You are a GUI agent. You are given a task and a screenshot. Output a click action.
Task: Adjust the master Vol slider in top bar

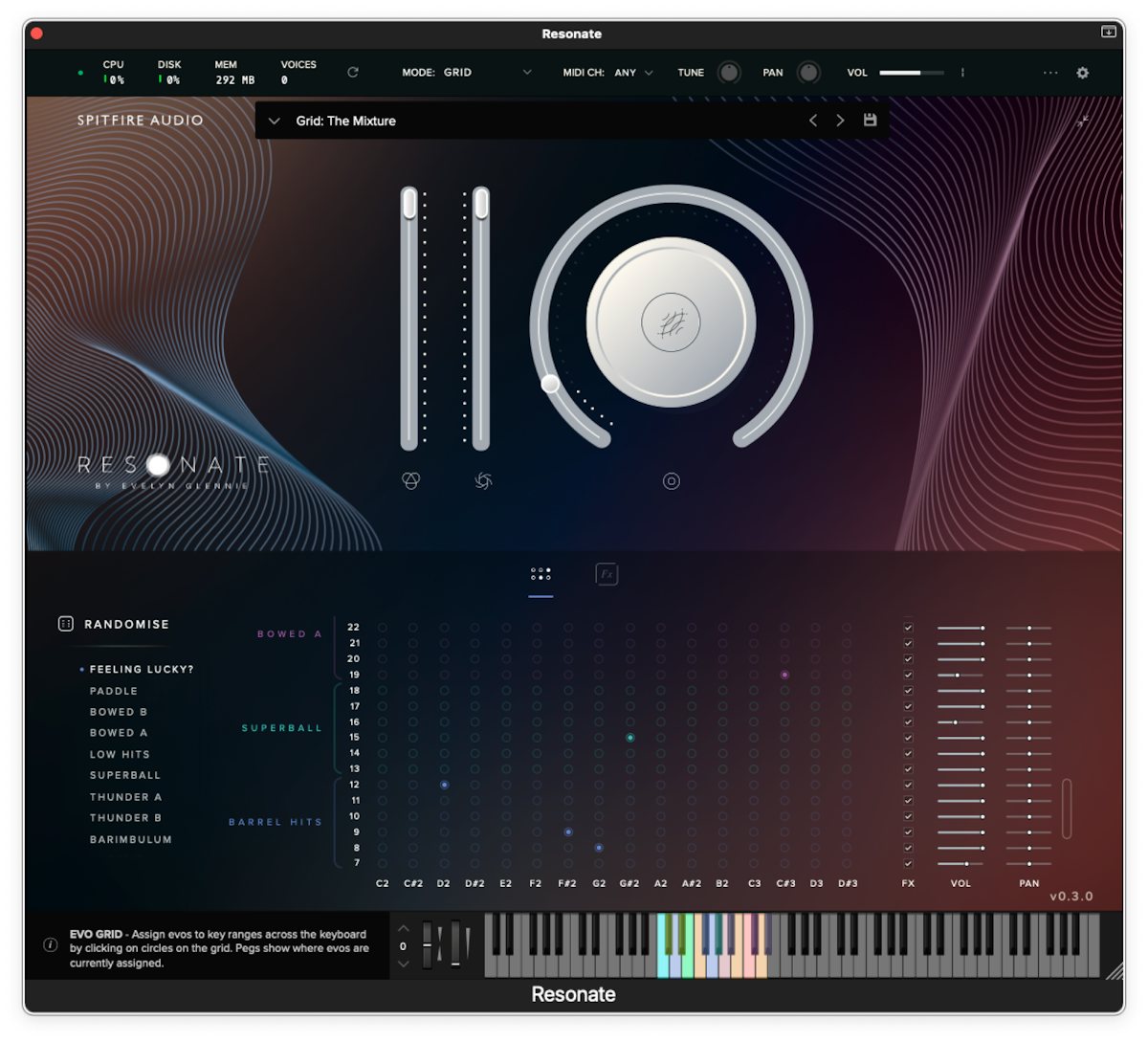[912, 73]
